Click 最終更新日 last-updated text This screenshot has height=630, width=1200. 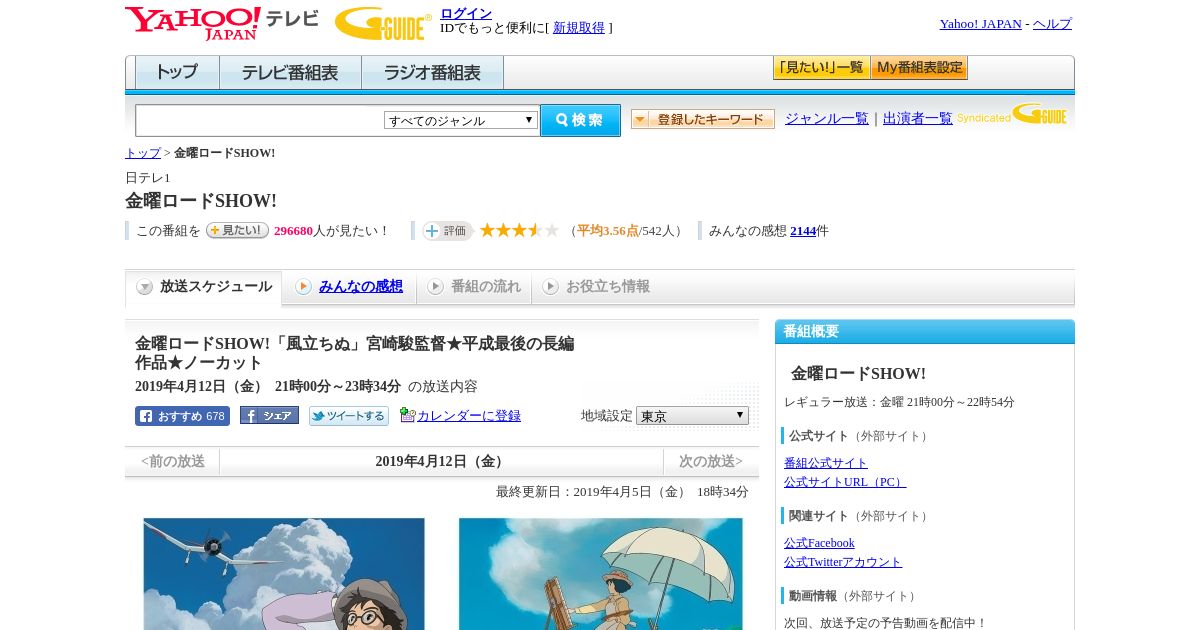point(622,492)
